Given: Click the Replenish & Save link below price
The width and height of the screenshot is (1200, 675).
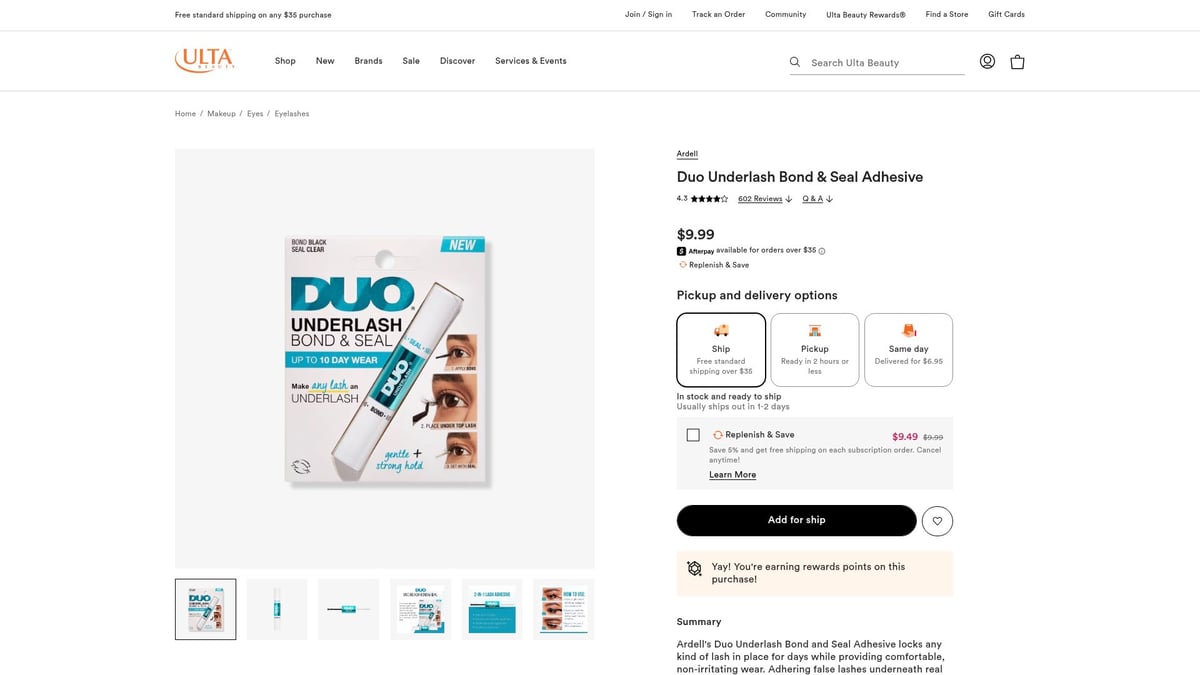Looking at the screenshot, I should 718,265.
